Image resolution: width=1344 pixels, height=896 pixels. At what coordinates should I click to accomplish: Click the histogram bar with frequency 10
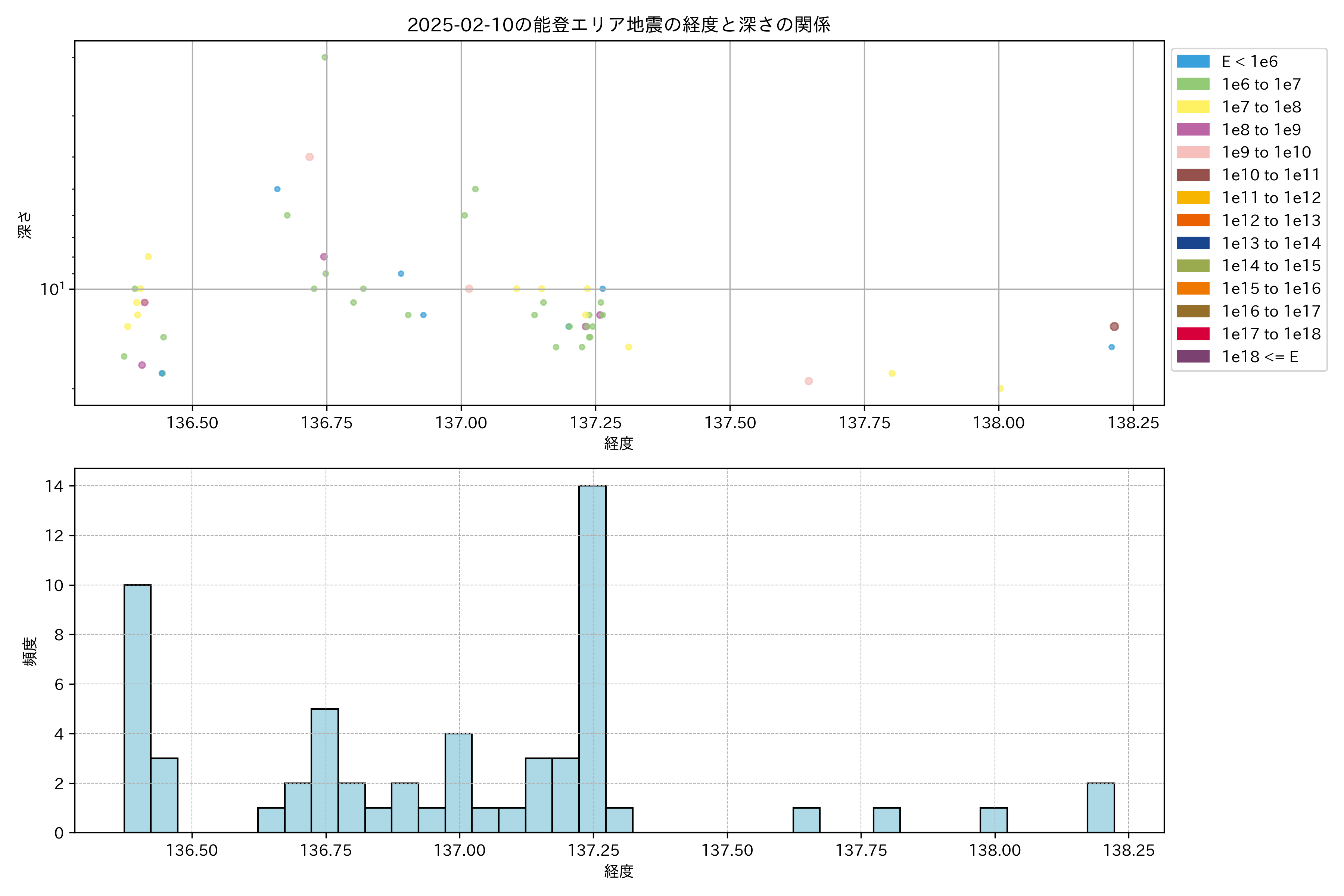(137, 709)
